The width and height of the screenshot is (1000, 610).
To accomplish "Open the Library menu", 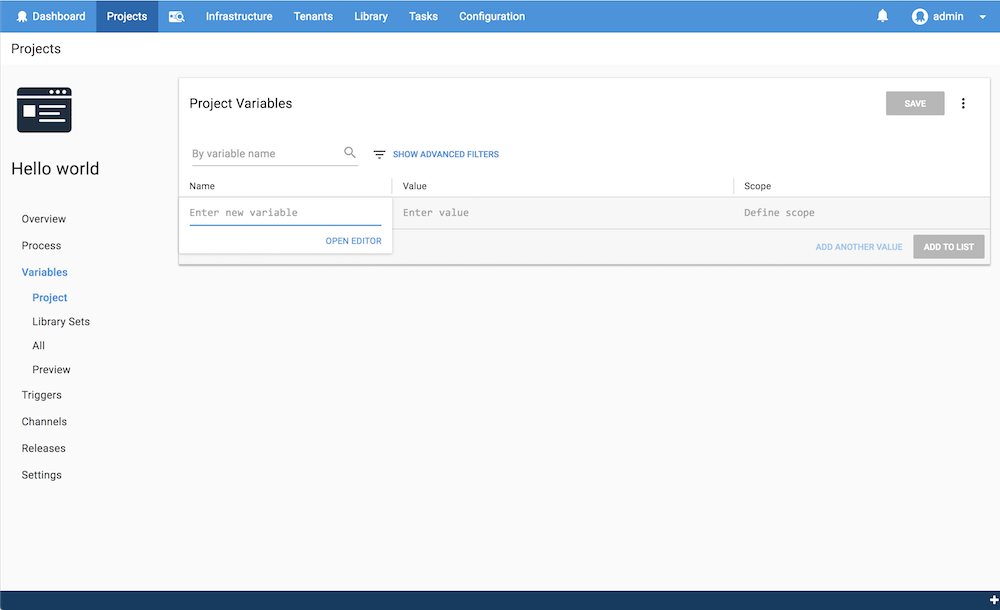I will pos(371,17).
